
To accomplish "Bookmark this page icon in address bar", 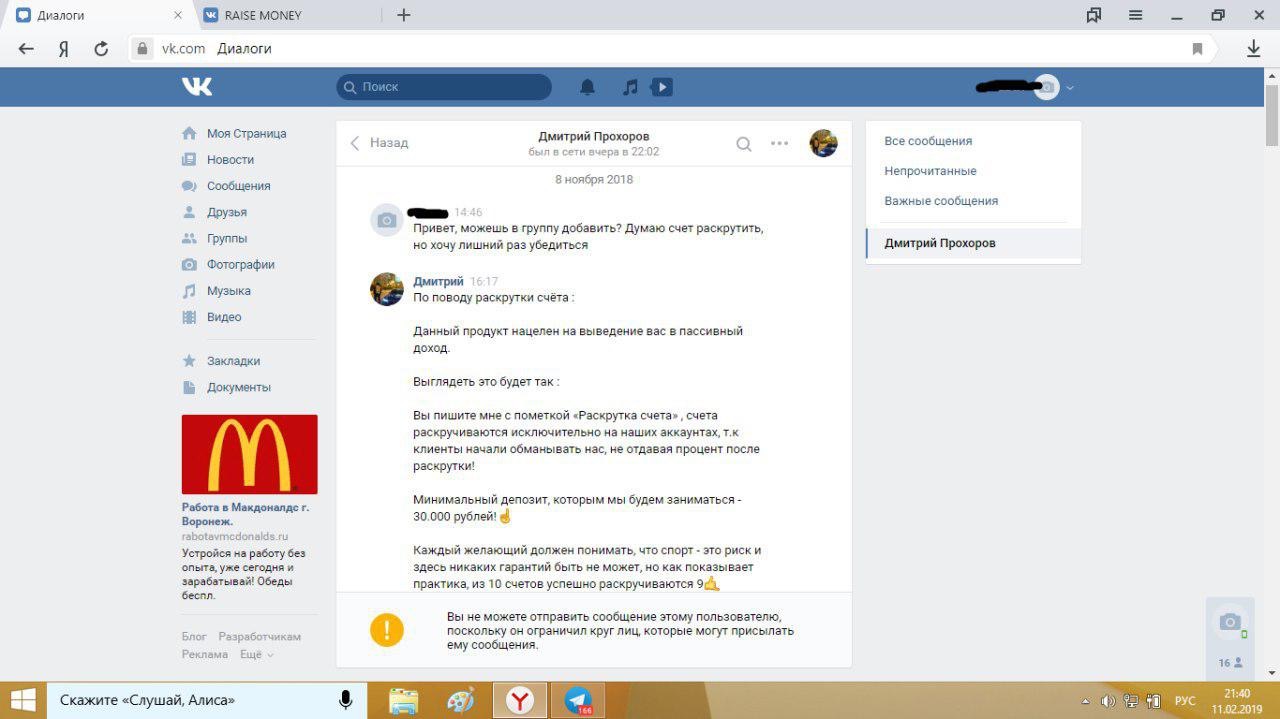I will click(x=1197, y=48).
